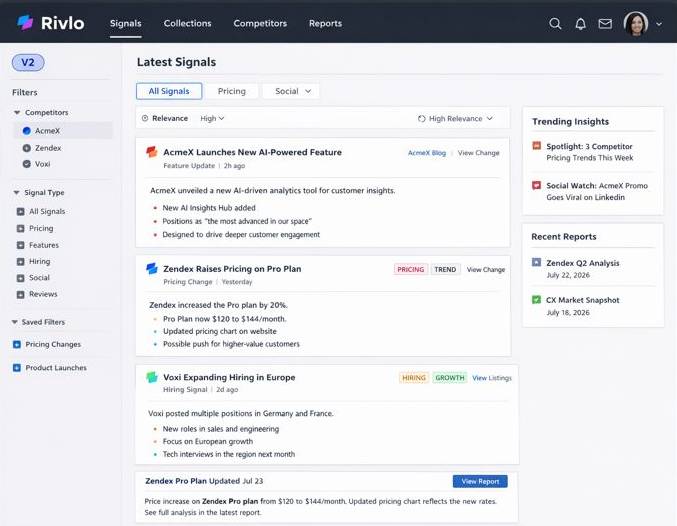Check the Hiring signal type checkbox
The image size is (677, 526).
[x=20, y=262]
